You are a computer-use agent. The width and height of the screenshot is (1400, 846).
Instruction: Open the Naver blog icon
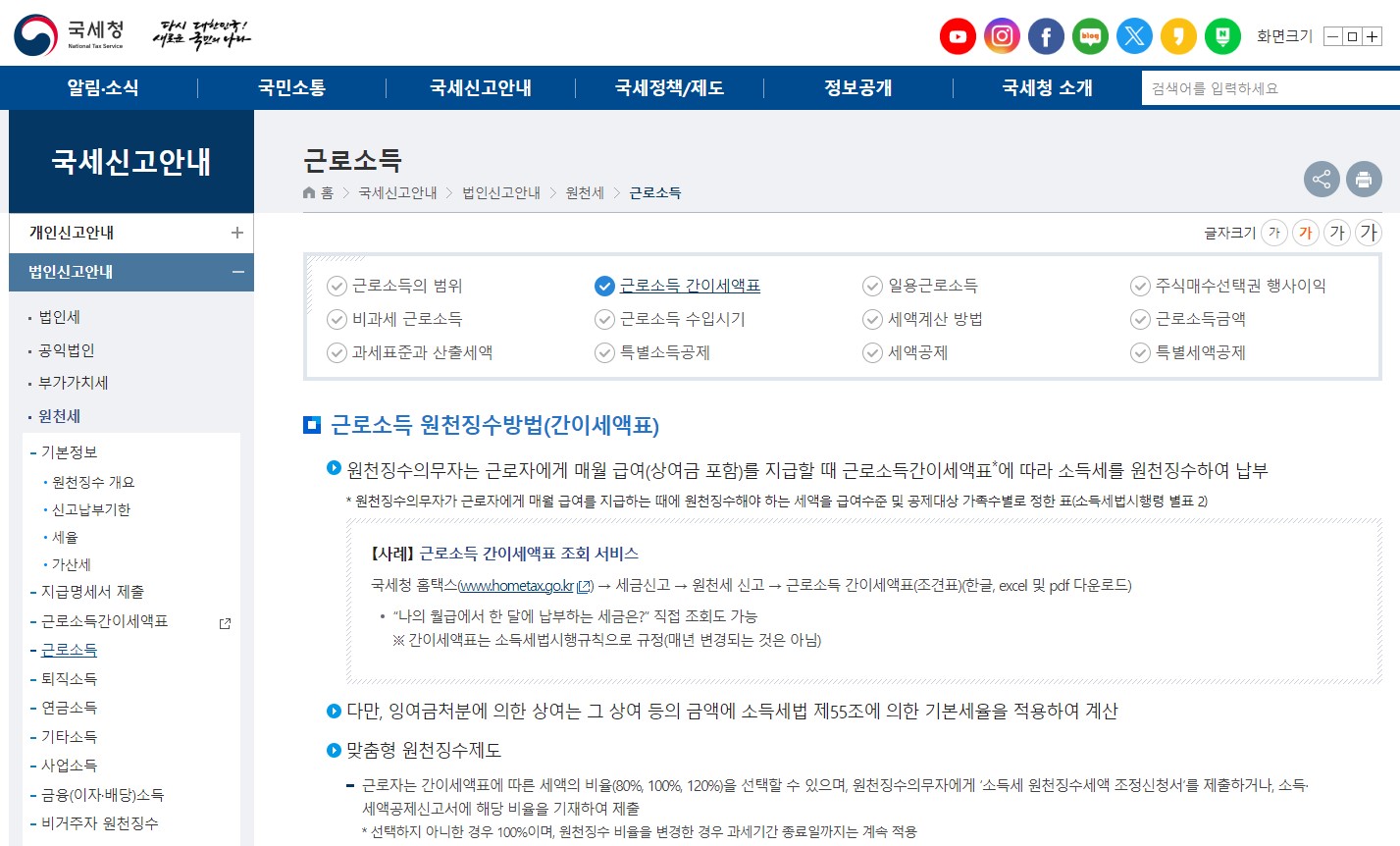point(1090,35)
